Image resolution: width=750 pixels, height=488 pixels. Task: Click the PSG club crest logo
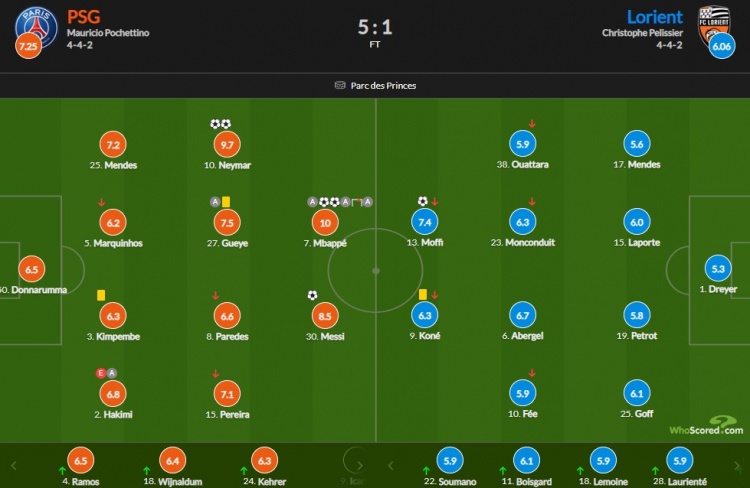(36, 27)
